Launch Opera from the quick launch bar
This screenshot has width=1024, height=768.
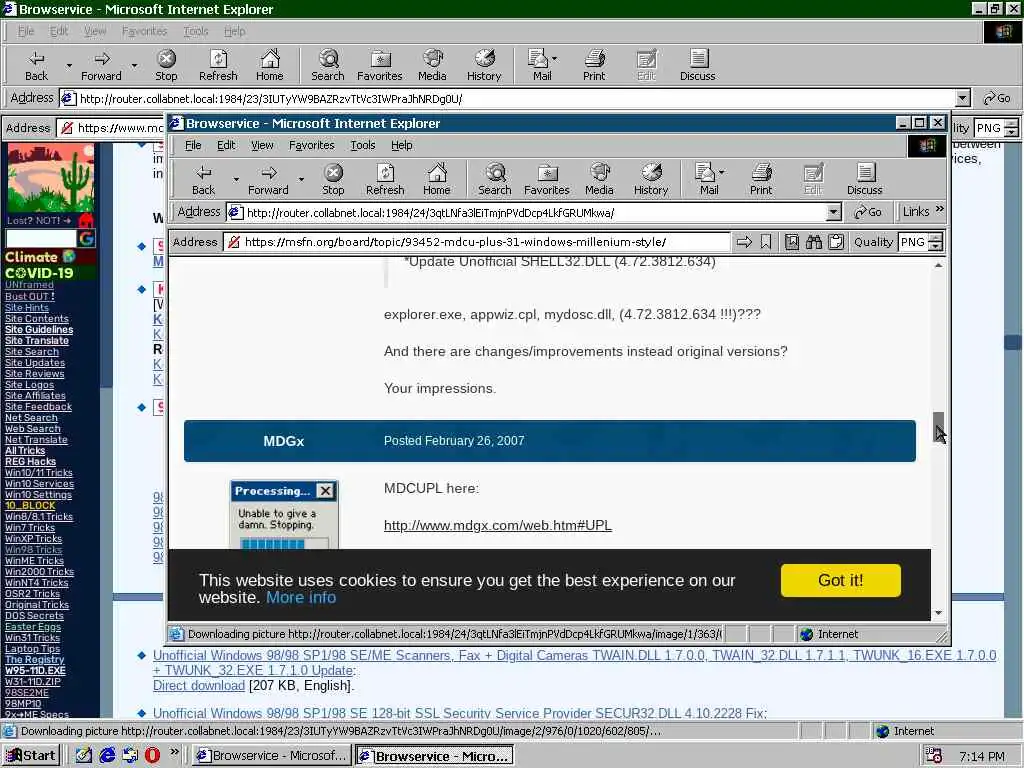(x=152, y=755)
